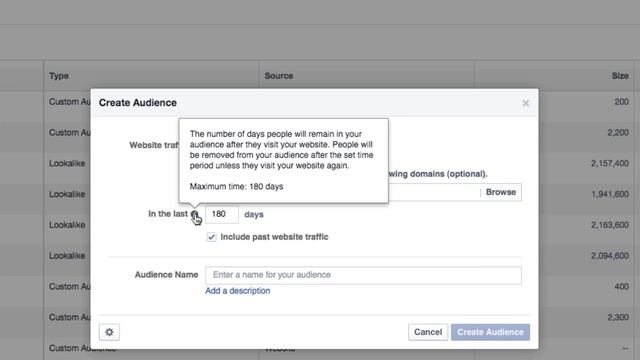Viewport: 640px width, 360px height.
Task: Select the size value 2,163,600
Action: (x=610, y=225)
